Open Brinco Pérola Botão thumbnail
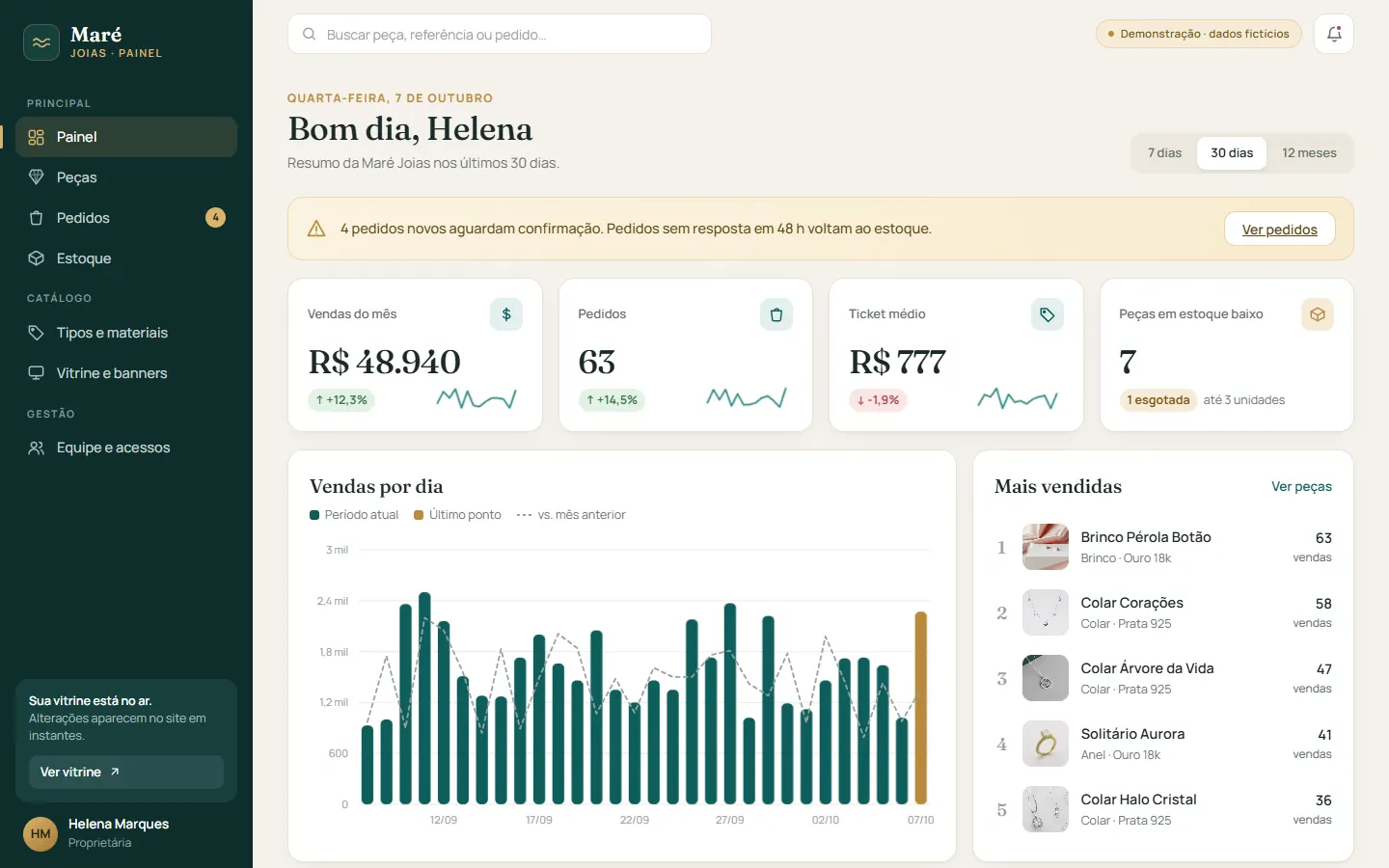The height and width of the screenshot is (868, 1389). tap(1046, 547)
